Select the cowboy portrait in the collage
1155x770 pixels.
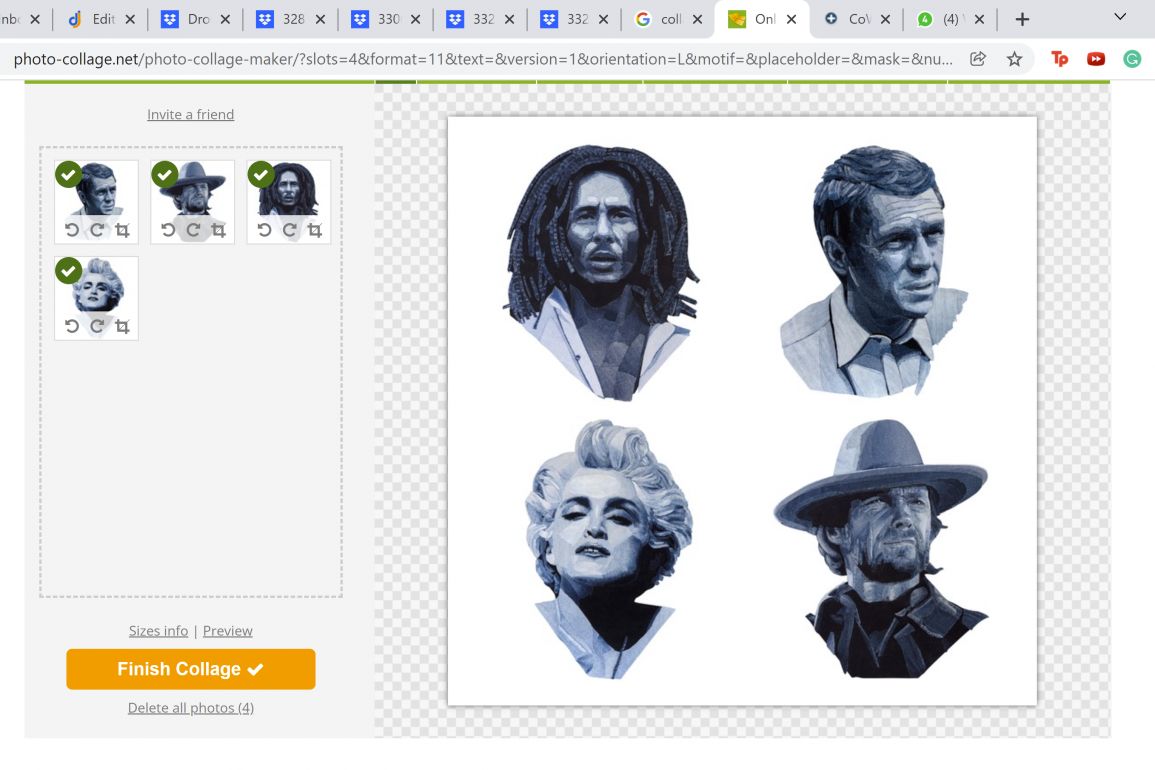(881, 549)
